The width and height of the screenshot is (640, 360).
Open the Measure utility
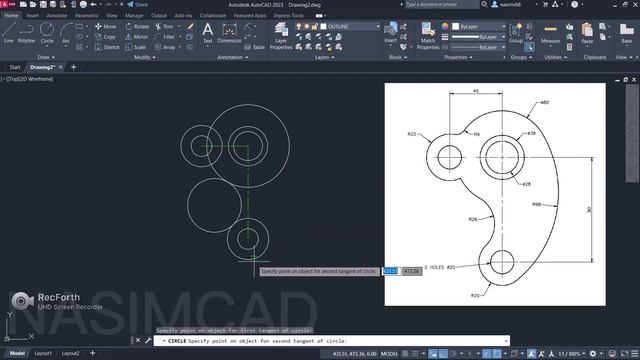[550, 33]
